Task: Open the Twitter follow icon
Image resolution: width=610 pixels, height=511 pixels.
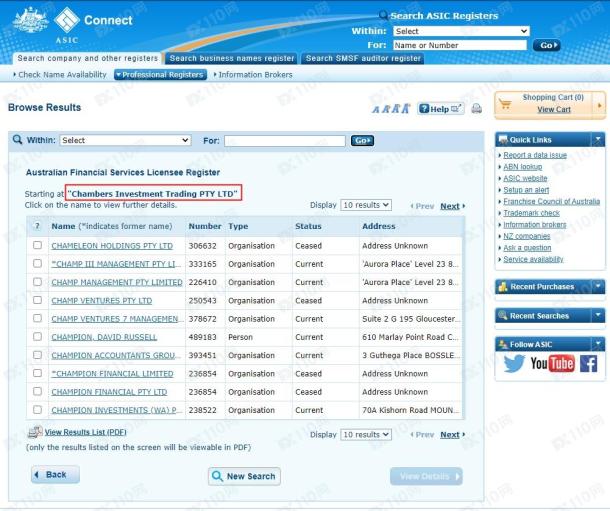Action: tap(514, 364)
